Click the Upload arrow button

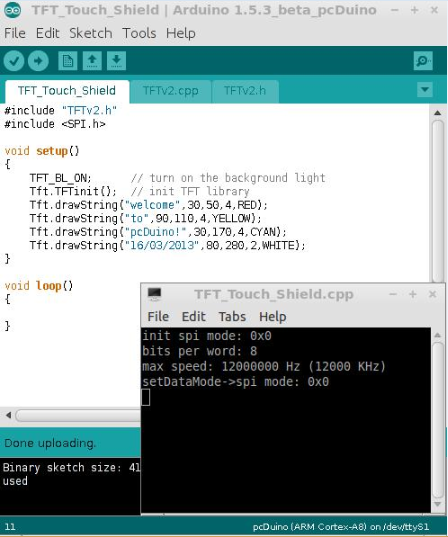click(x=38, y=61)
